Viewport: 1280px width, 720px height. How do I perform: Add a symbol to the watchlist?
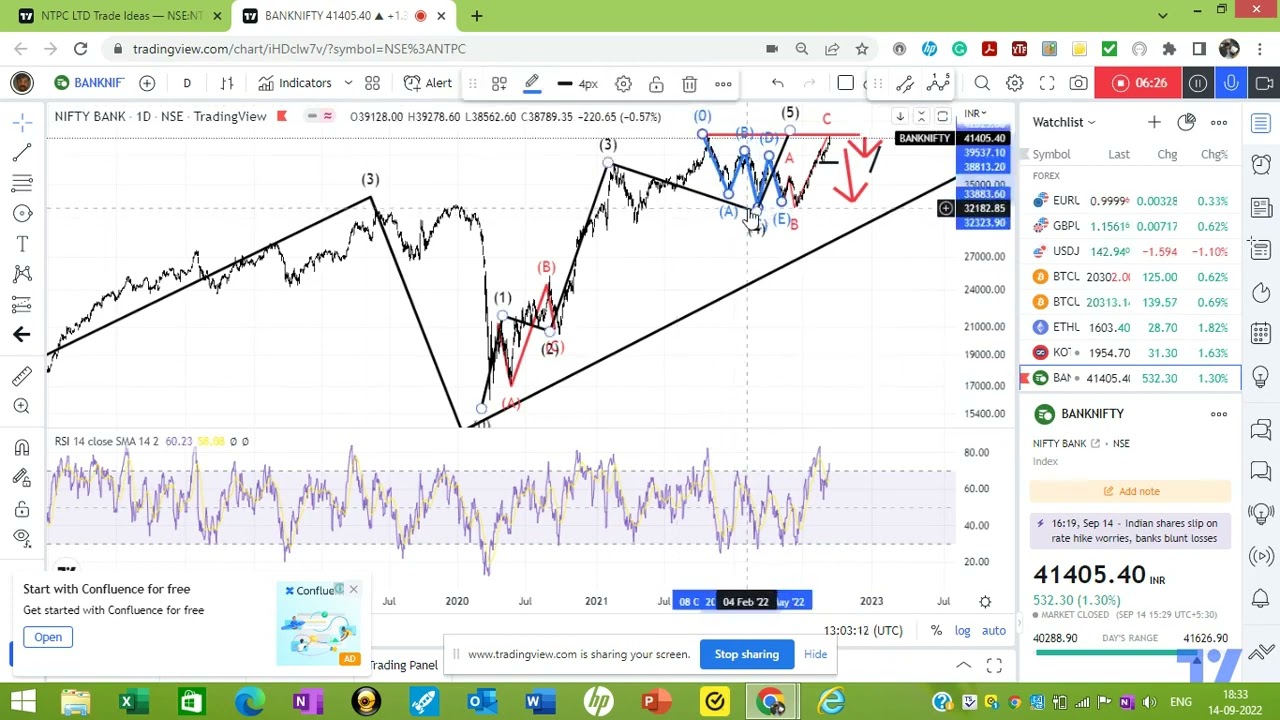[x=1154, y=122]
